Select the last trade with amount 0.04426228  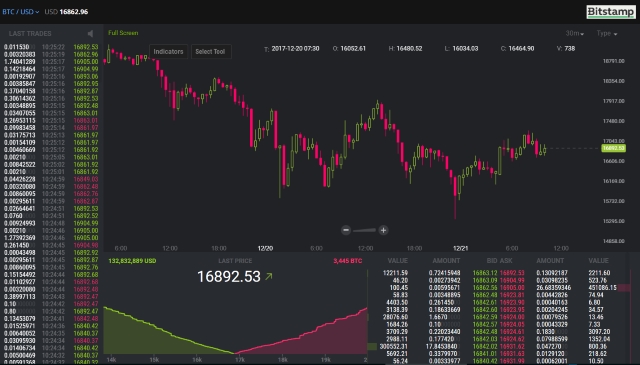click(51, 179)
